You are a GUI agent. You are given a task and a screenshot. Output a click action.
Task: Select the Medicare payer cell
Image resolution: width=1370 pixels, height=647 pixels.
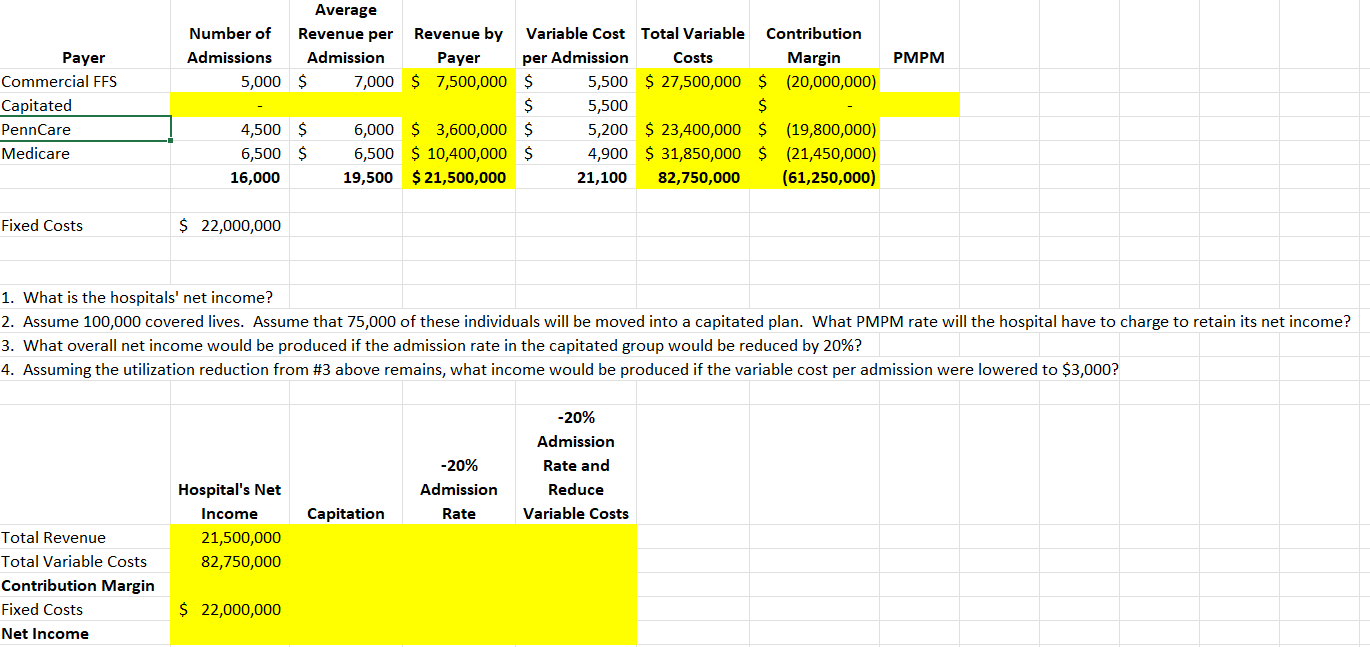85,153
